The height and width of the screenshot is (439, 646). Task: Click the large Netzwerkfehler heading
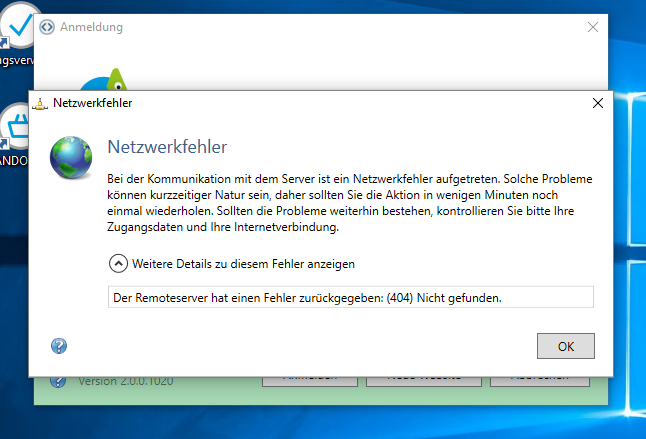click(x=167, y=147)
